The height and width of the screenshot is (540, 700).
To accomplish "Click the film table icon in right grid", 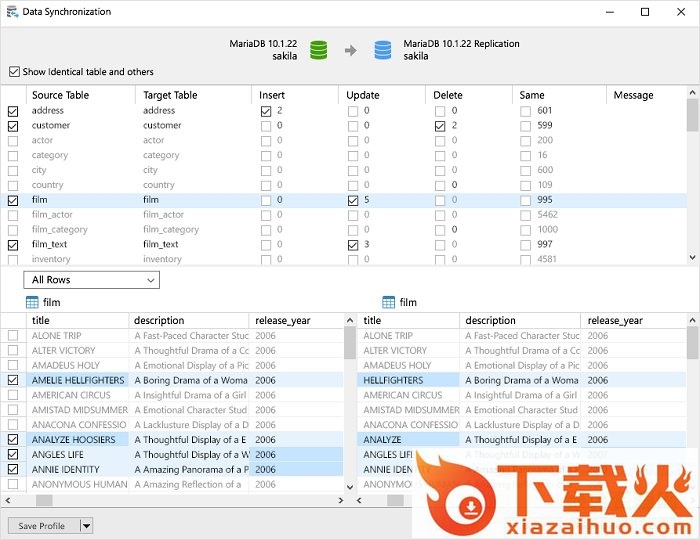I will point(388,302).
